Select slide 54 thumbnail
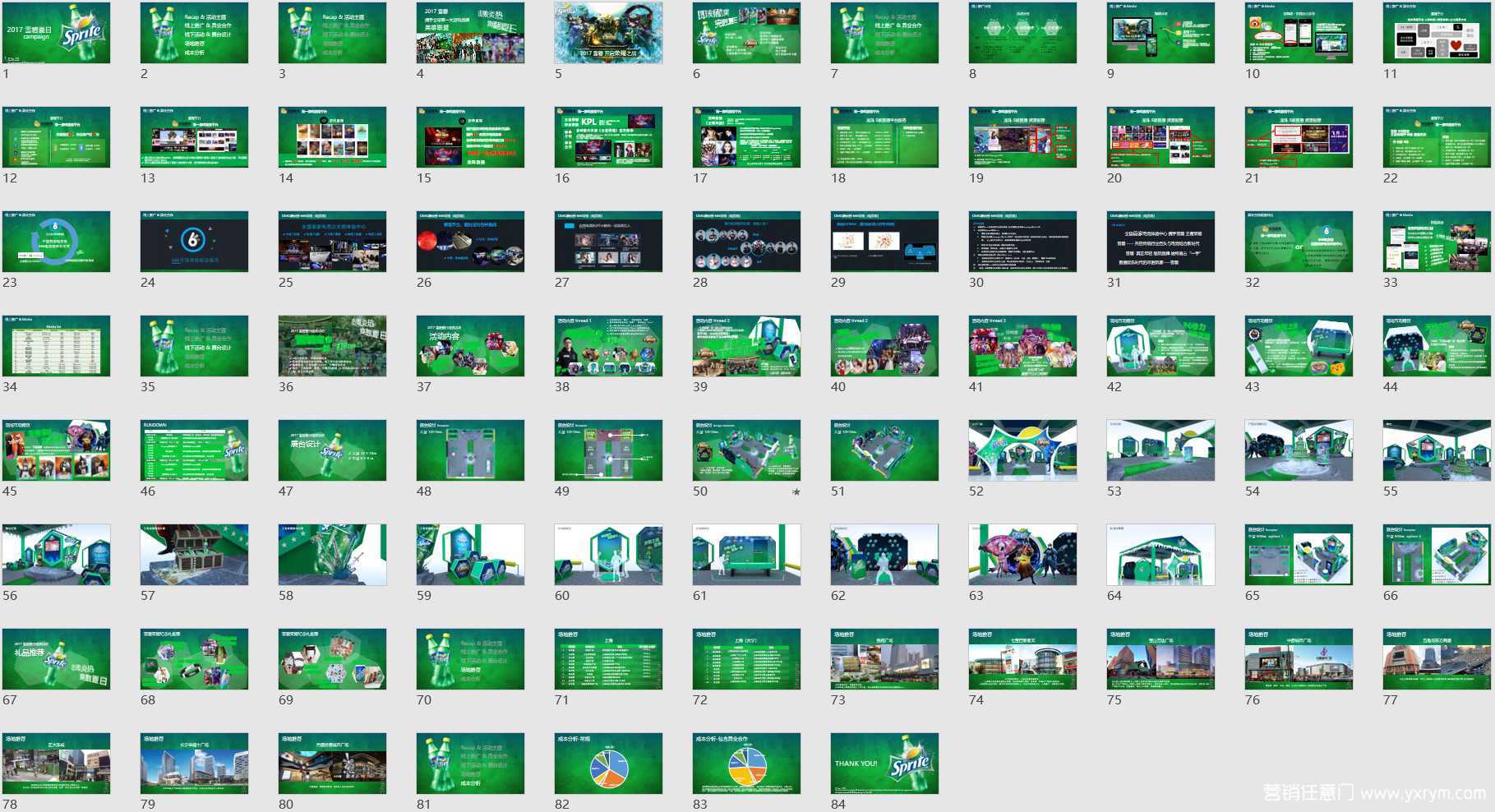This screenshot has width=1495, height=812. pos(1299,450)
